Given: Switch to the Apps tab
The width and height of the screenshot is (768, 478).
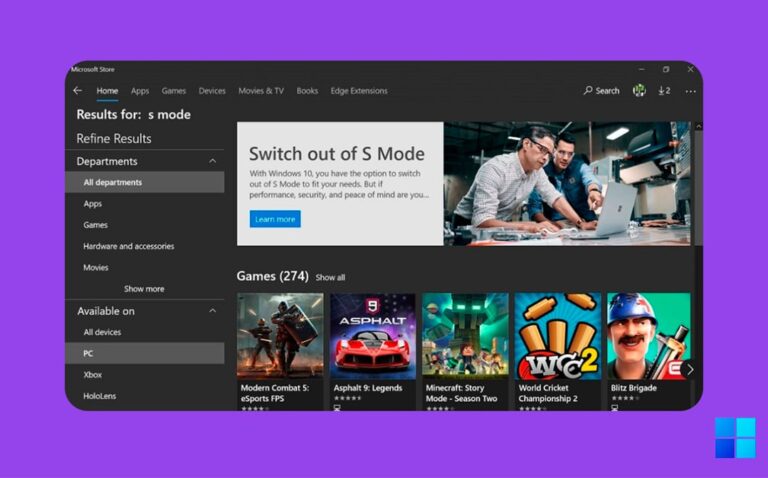Looking at the screenshot, I should pos(140,91).
